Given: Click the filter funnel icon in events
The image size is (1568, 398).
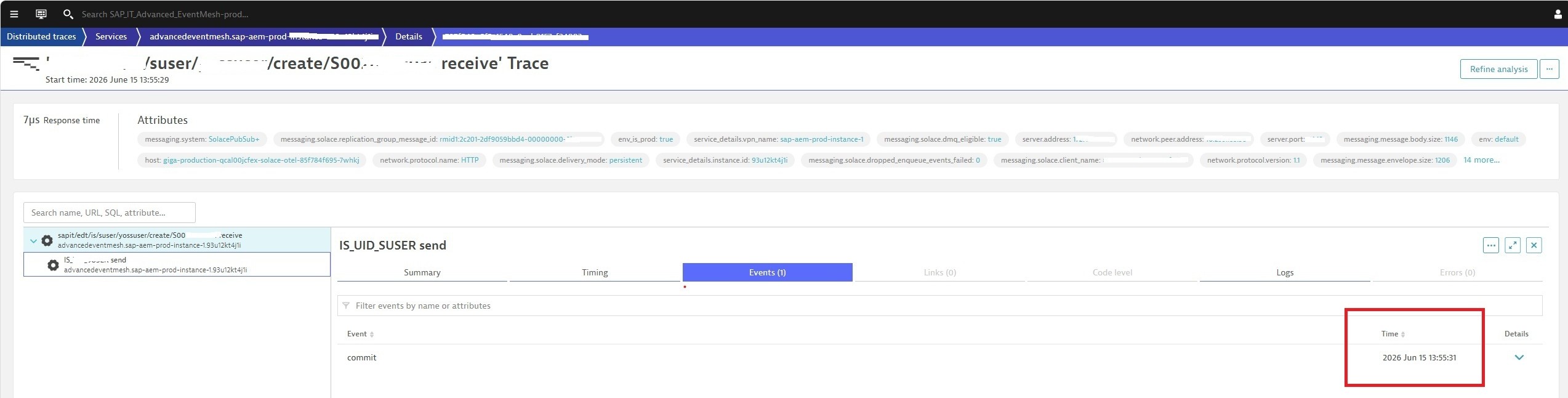Looking at the screenshot, I should (x=346, y=306).
